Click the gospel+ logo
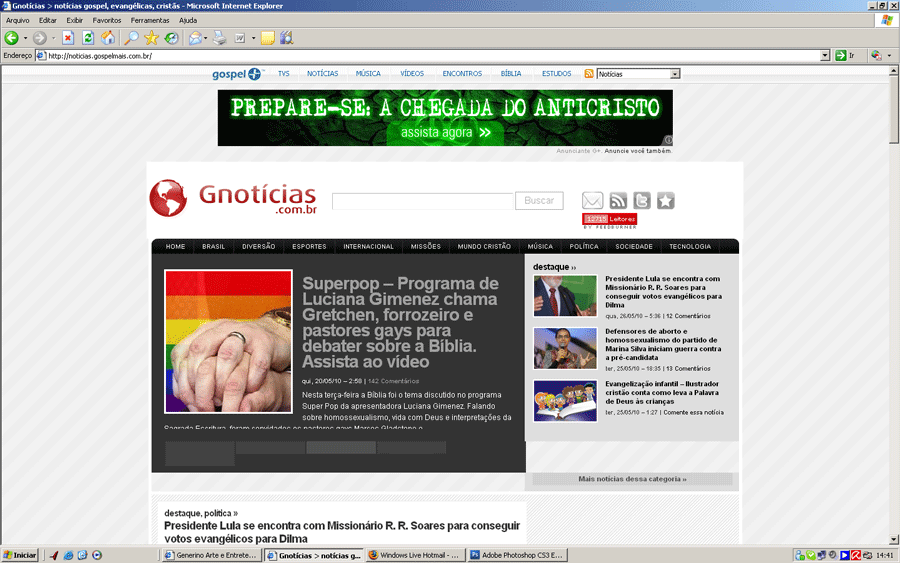The width and height of the screenshot is (900, 563). [236, 74]
